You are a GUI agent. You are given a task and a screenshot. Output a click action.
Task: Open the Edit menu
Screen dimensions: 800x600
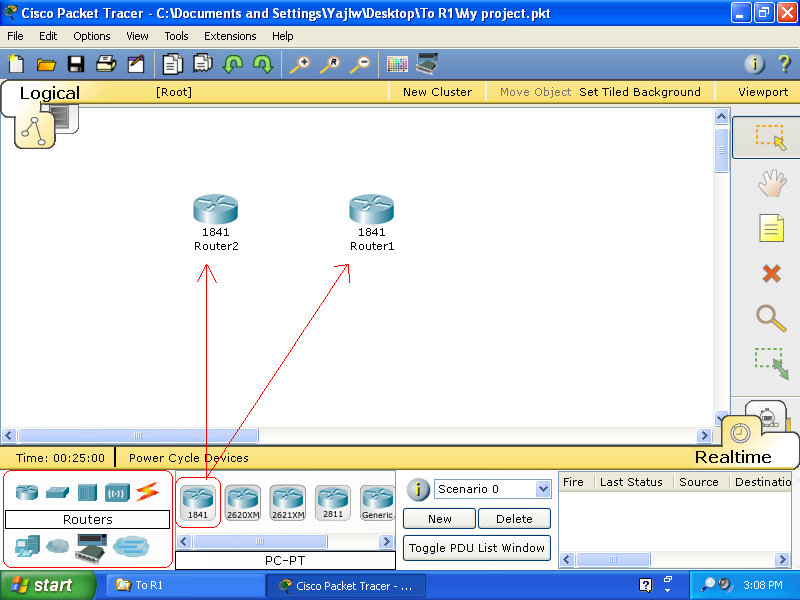[48, 36]
